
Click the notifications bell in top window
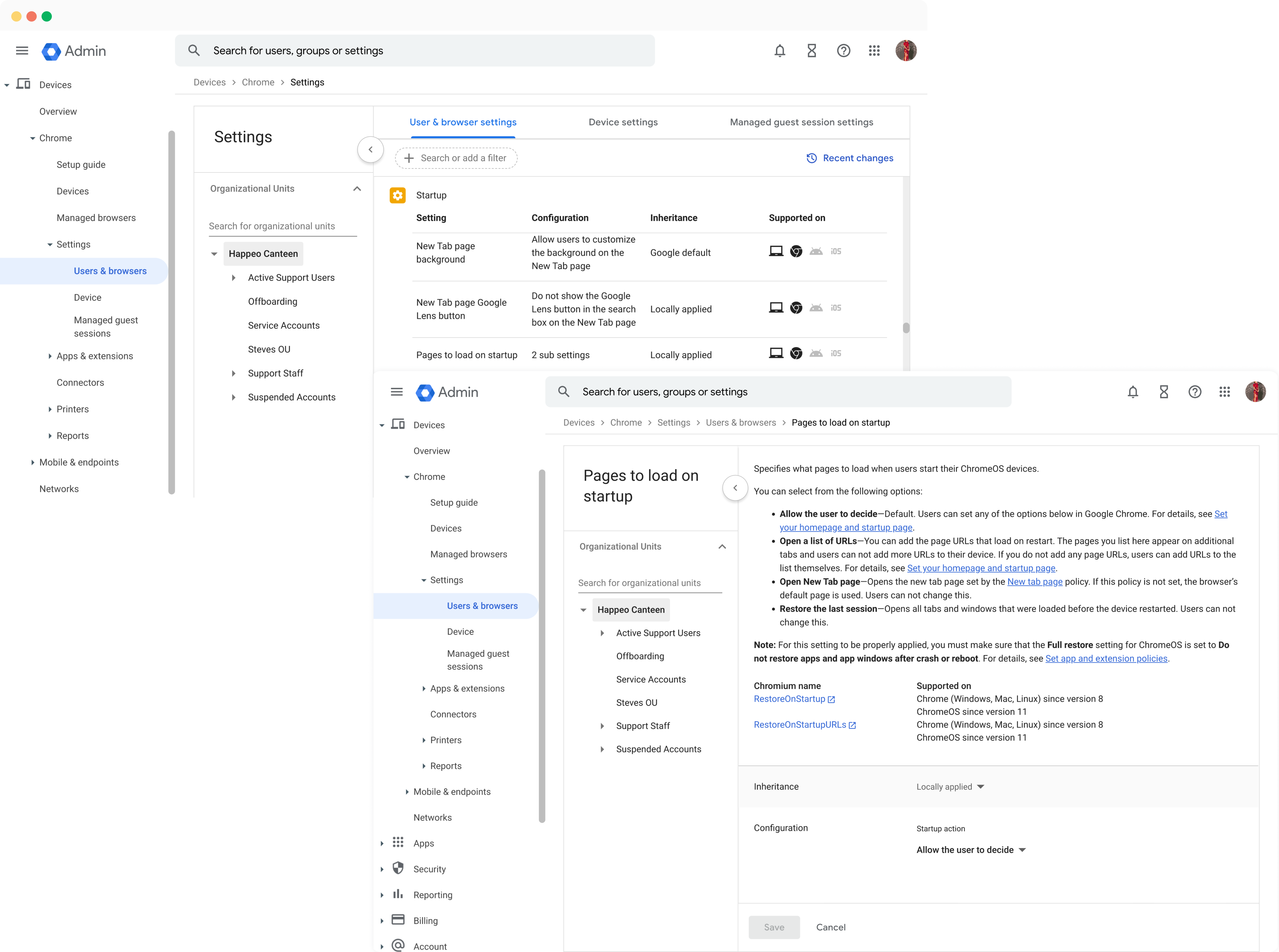pos(780,51)
